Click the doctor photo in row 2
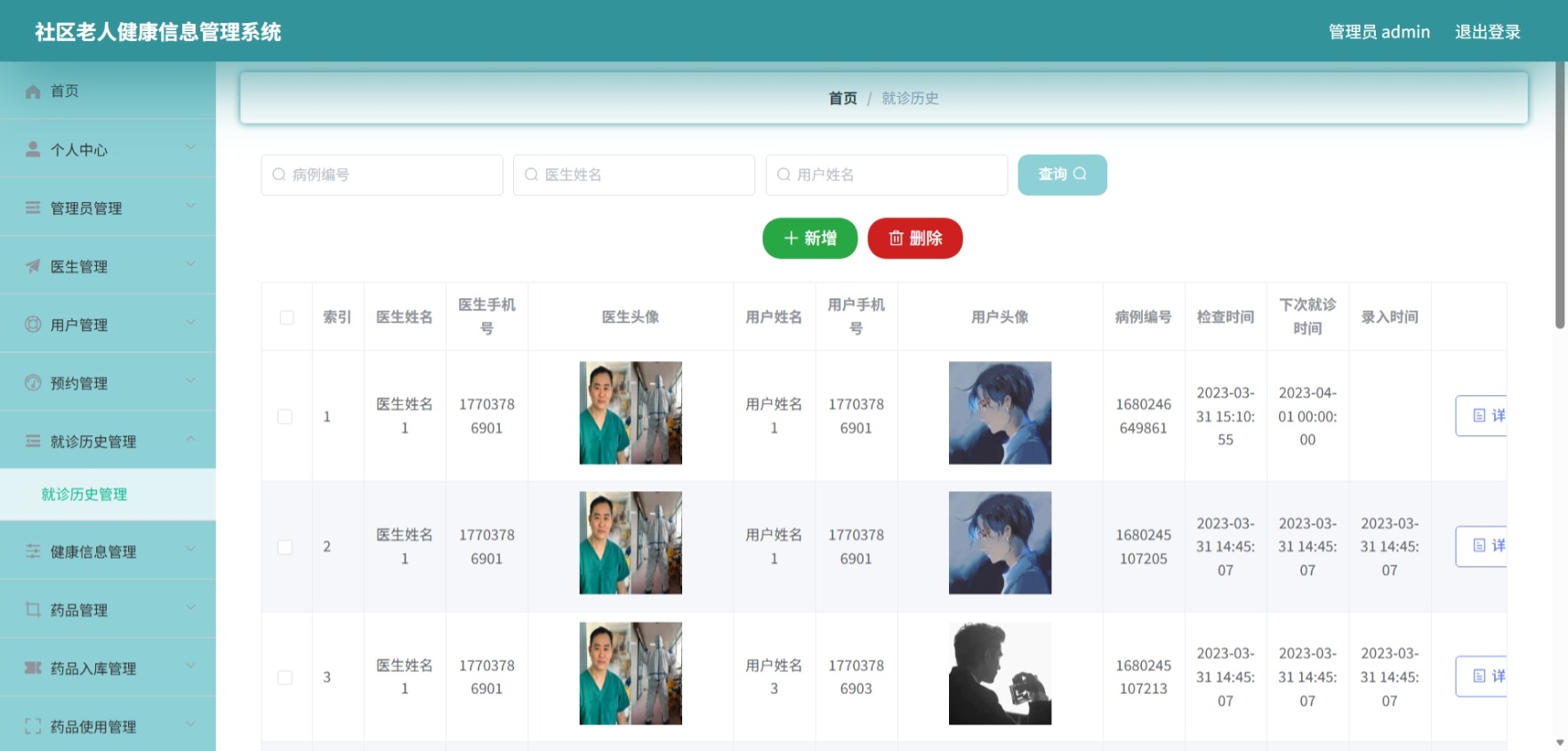This screenshot has width=1568, height=751. click(631, 543)
